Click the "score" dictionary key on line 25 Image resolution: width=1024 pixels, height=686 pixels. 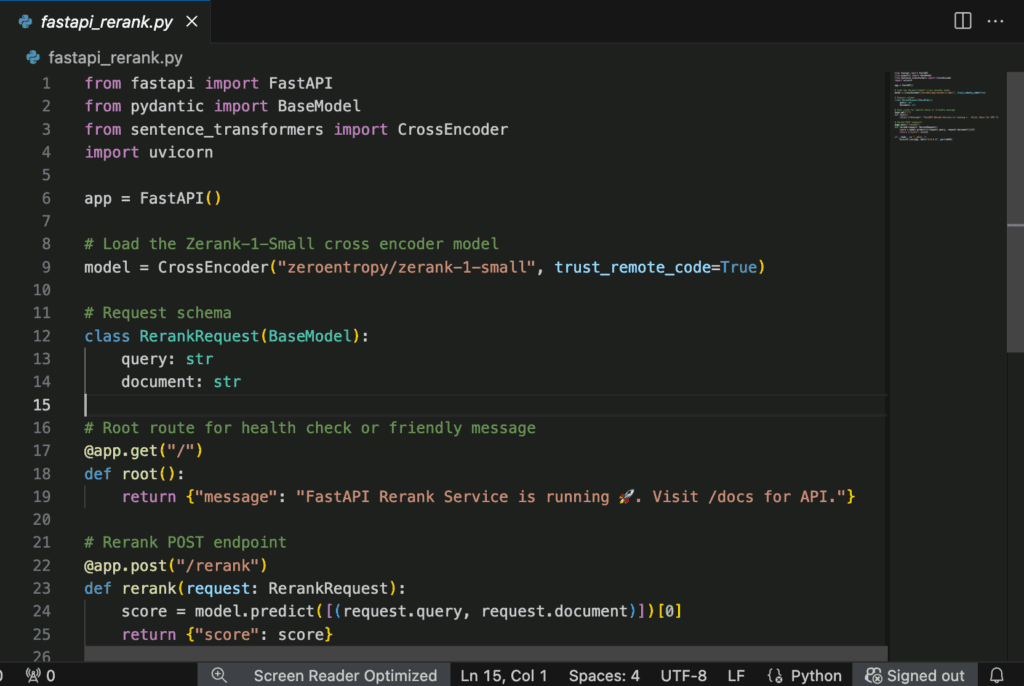[x=227, y=634]
